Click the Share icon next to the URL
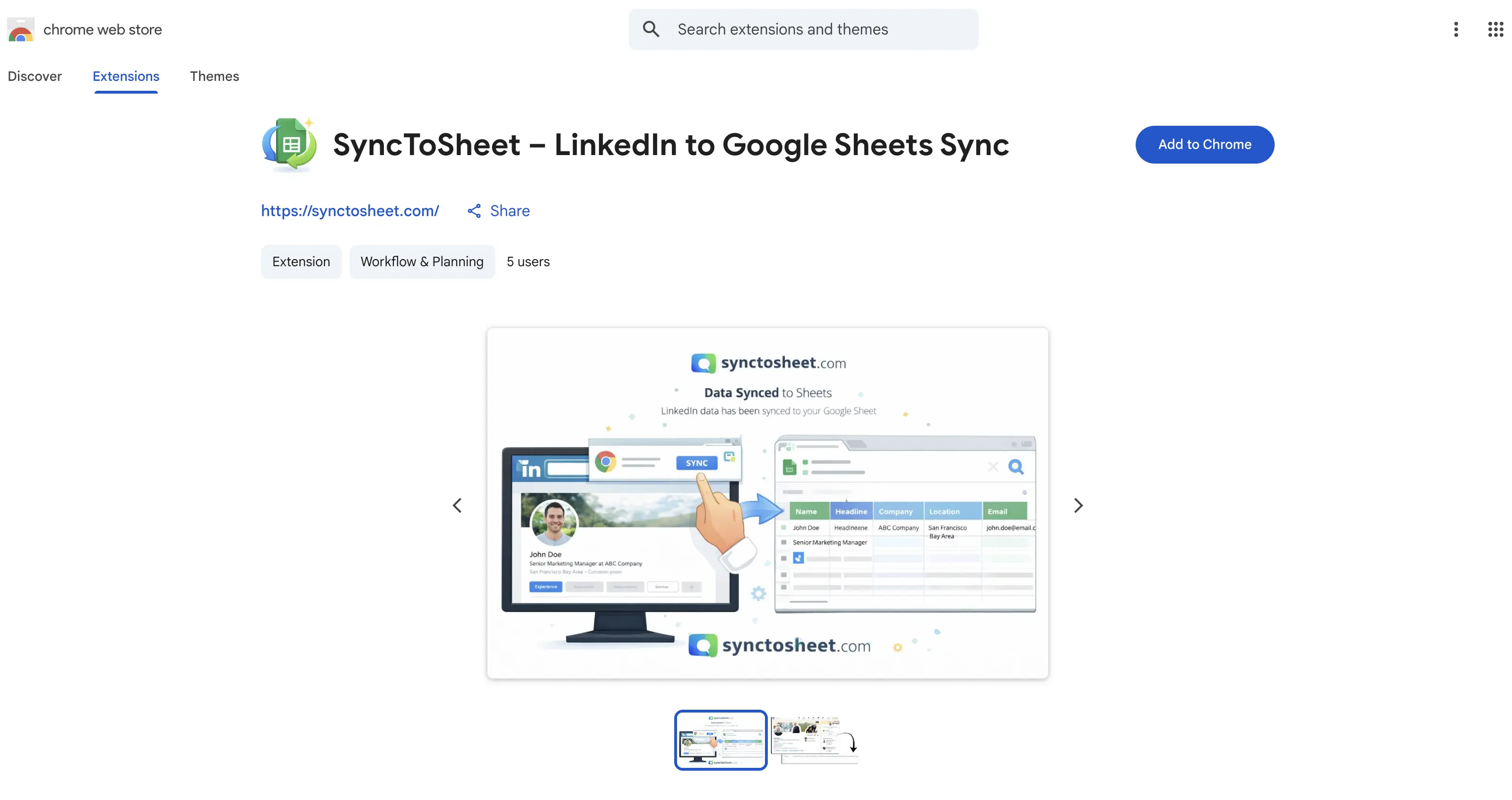Screen dimensions: 1512x800 pyautogui.click(x=474, y=210)
